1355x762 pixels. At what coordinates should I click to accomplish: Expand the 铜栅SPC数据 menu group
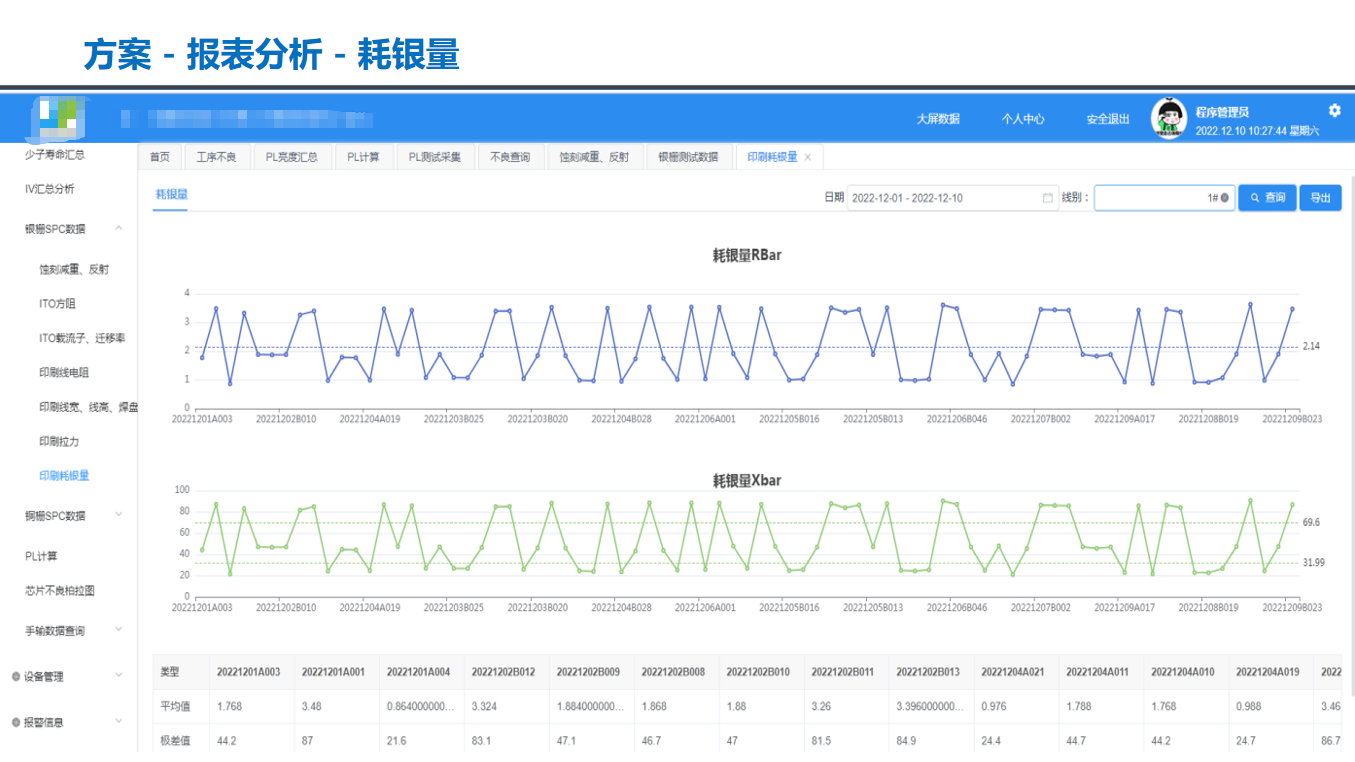click(x=119, y=516)
